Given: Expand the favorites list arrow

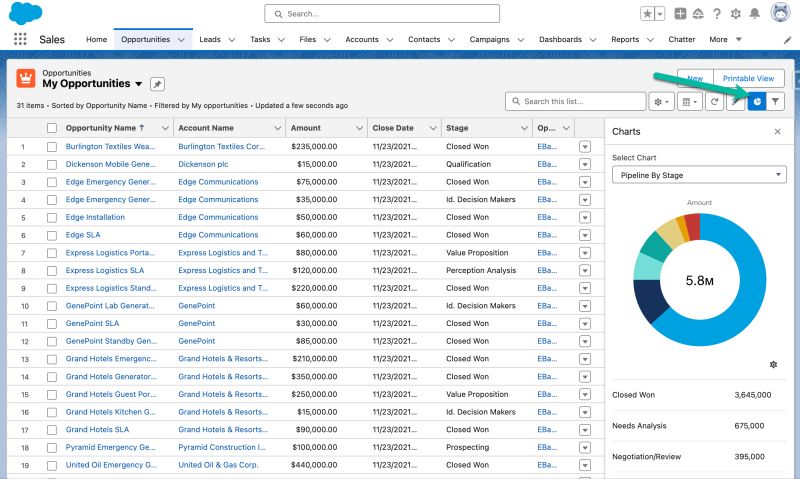Looking at the screenshot, I should [x=660, y=14].
